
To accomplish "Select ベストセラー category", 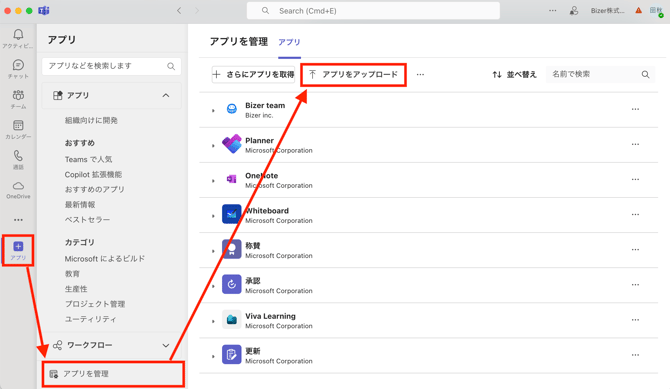I will tap(87, 219).
